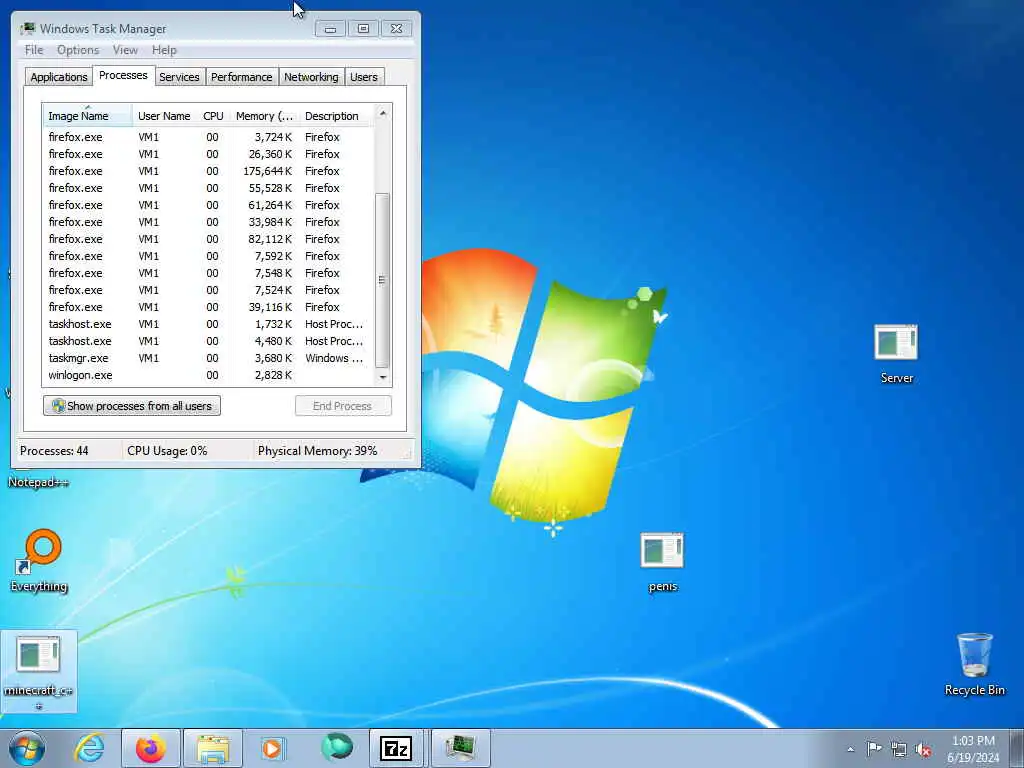Launch Internet Explorer from the taskbar

tap(89, 748)
